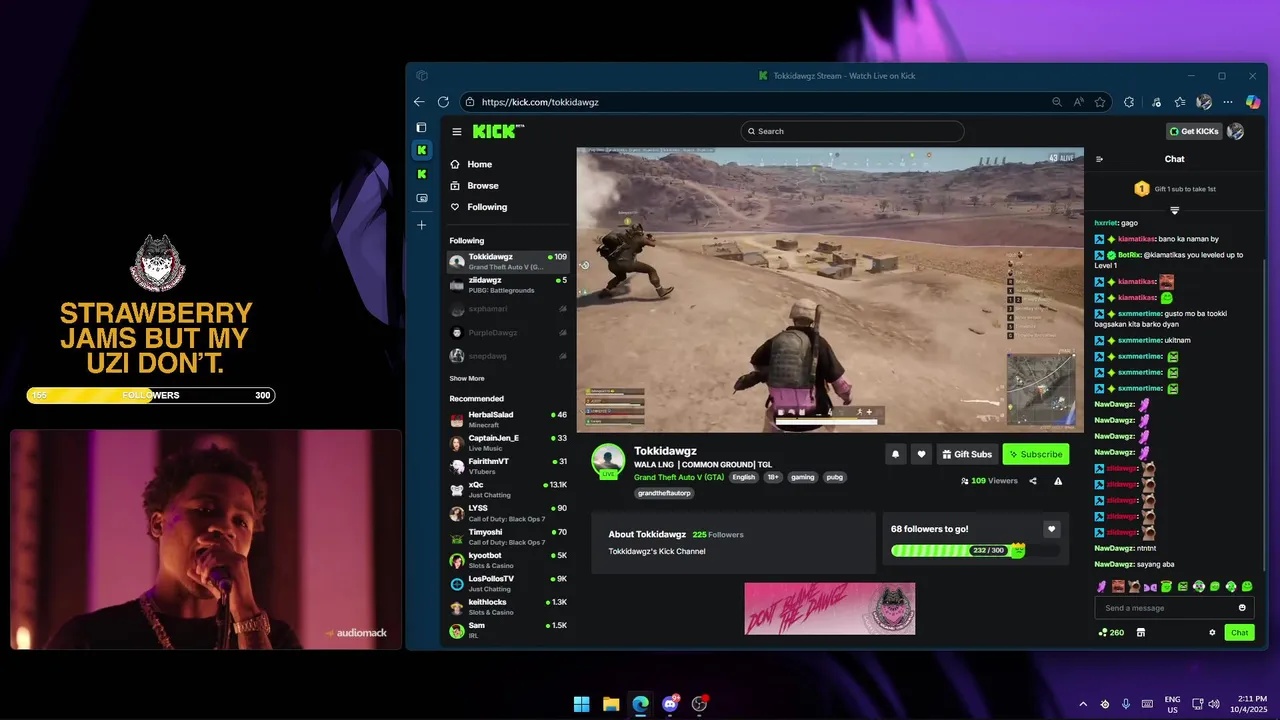Follow via heart in follower goal card
Viewport: 1280px width, 720px height.
click(x=1051, y=529)
